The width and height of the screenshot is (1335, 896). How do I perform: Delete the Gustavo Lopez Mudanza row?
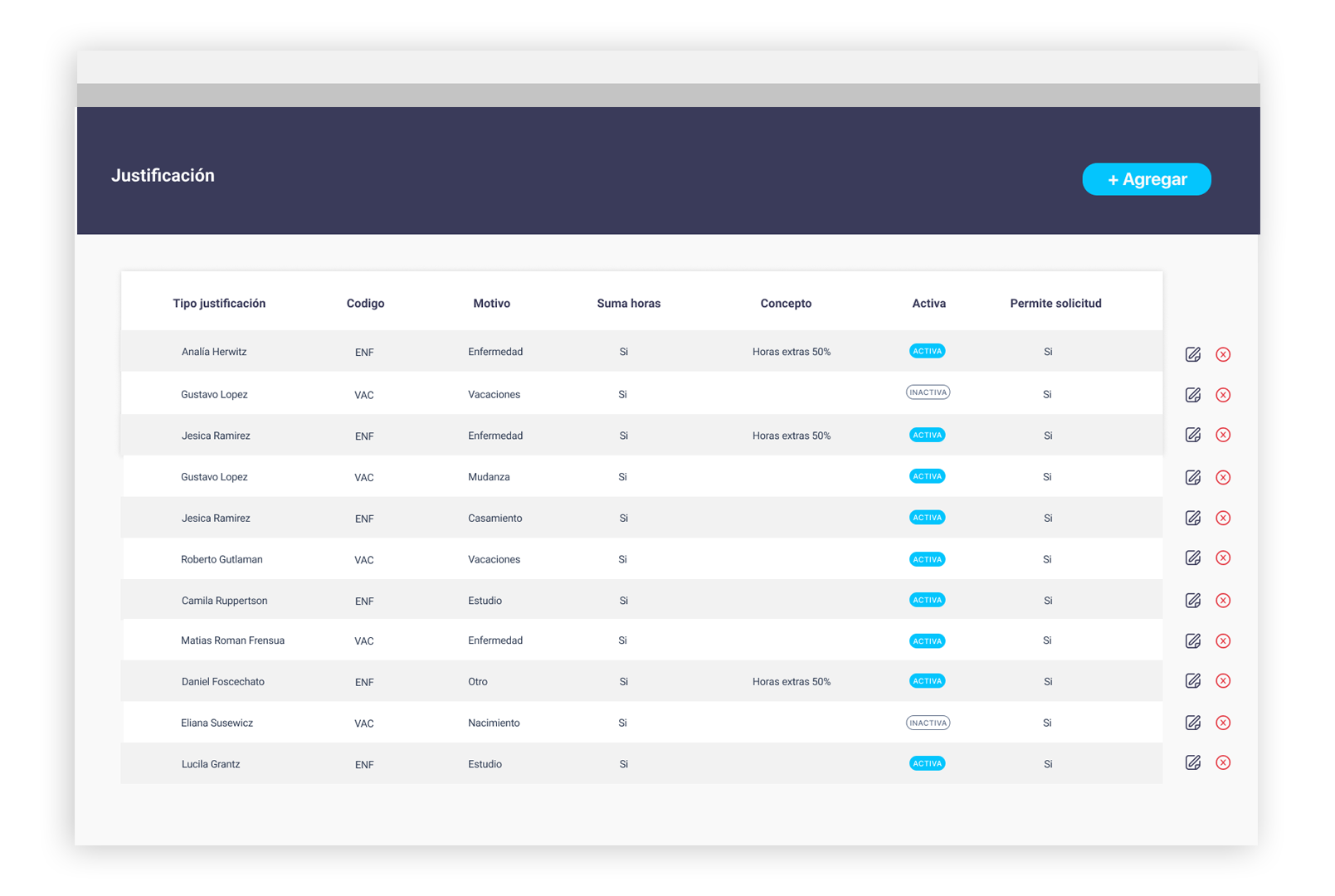1222,477
